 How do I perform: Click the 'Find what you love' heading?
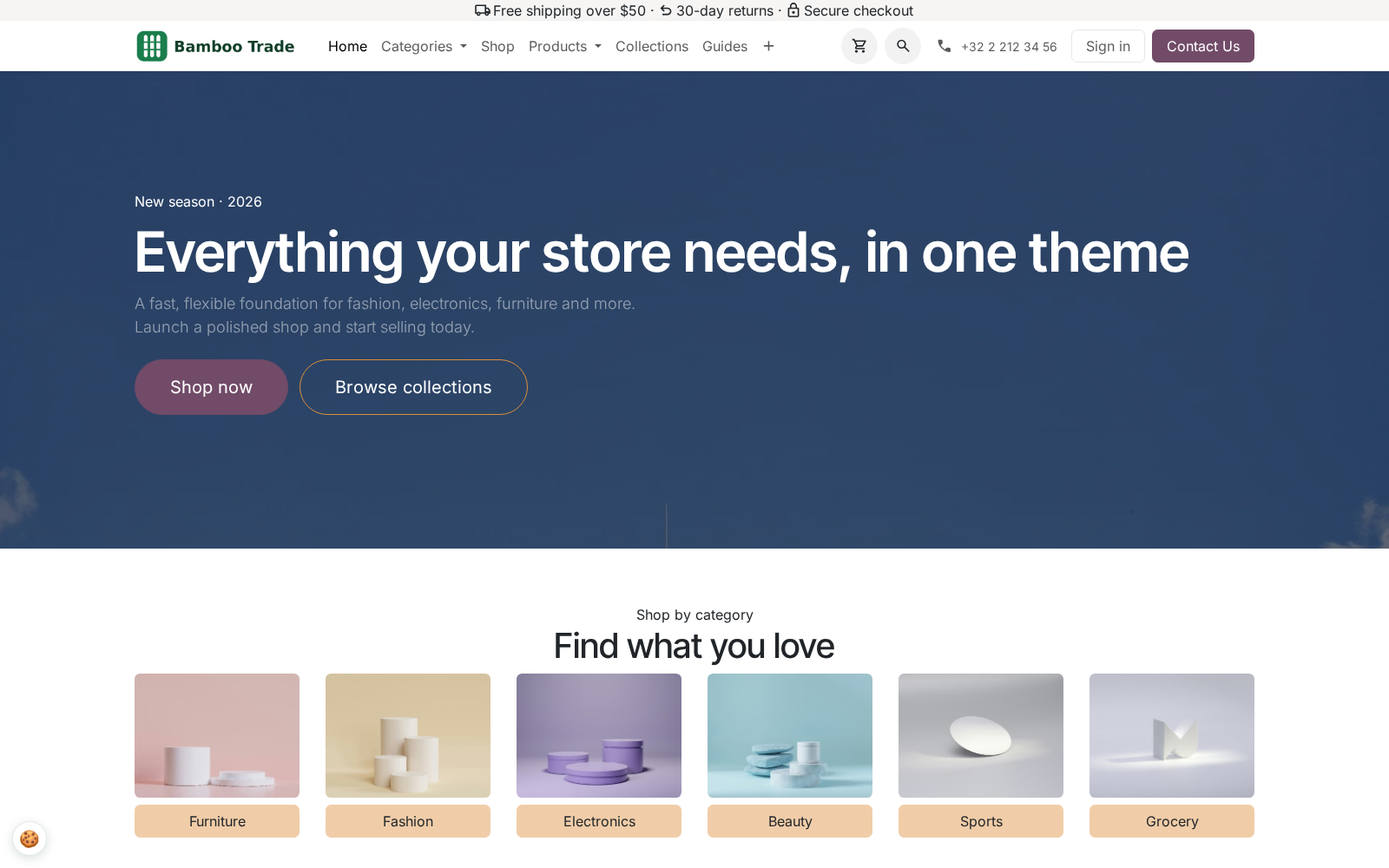click(694, 647)
